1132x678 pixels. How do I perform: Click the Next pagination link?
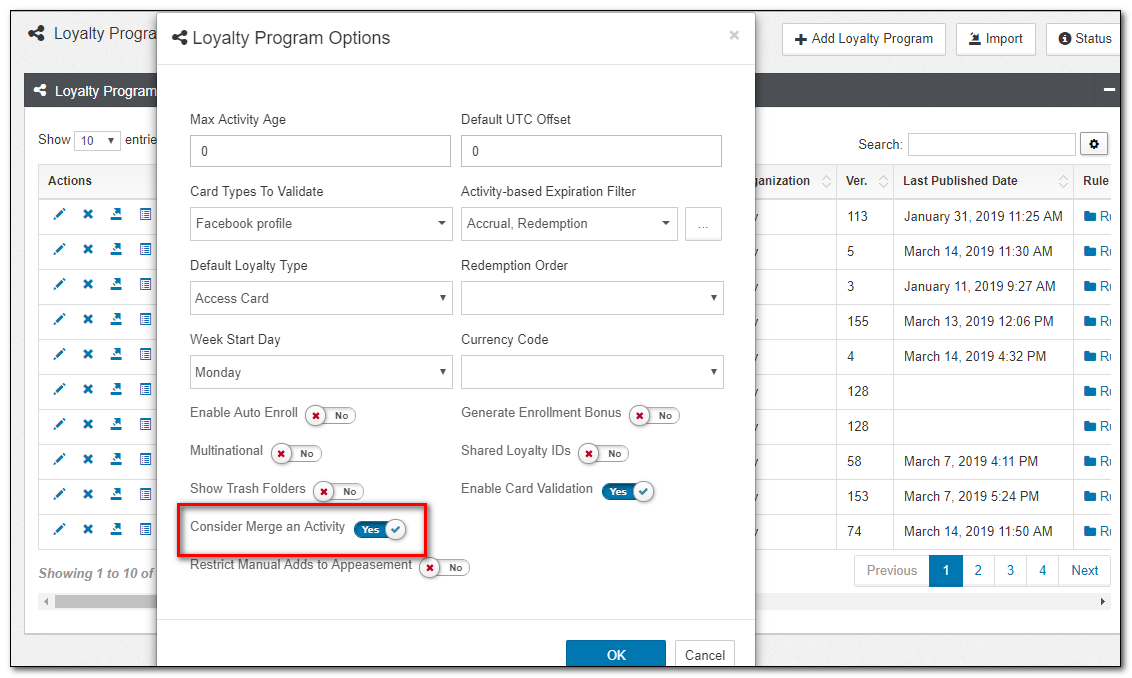tap(1084, 570)
